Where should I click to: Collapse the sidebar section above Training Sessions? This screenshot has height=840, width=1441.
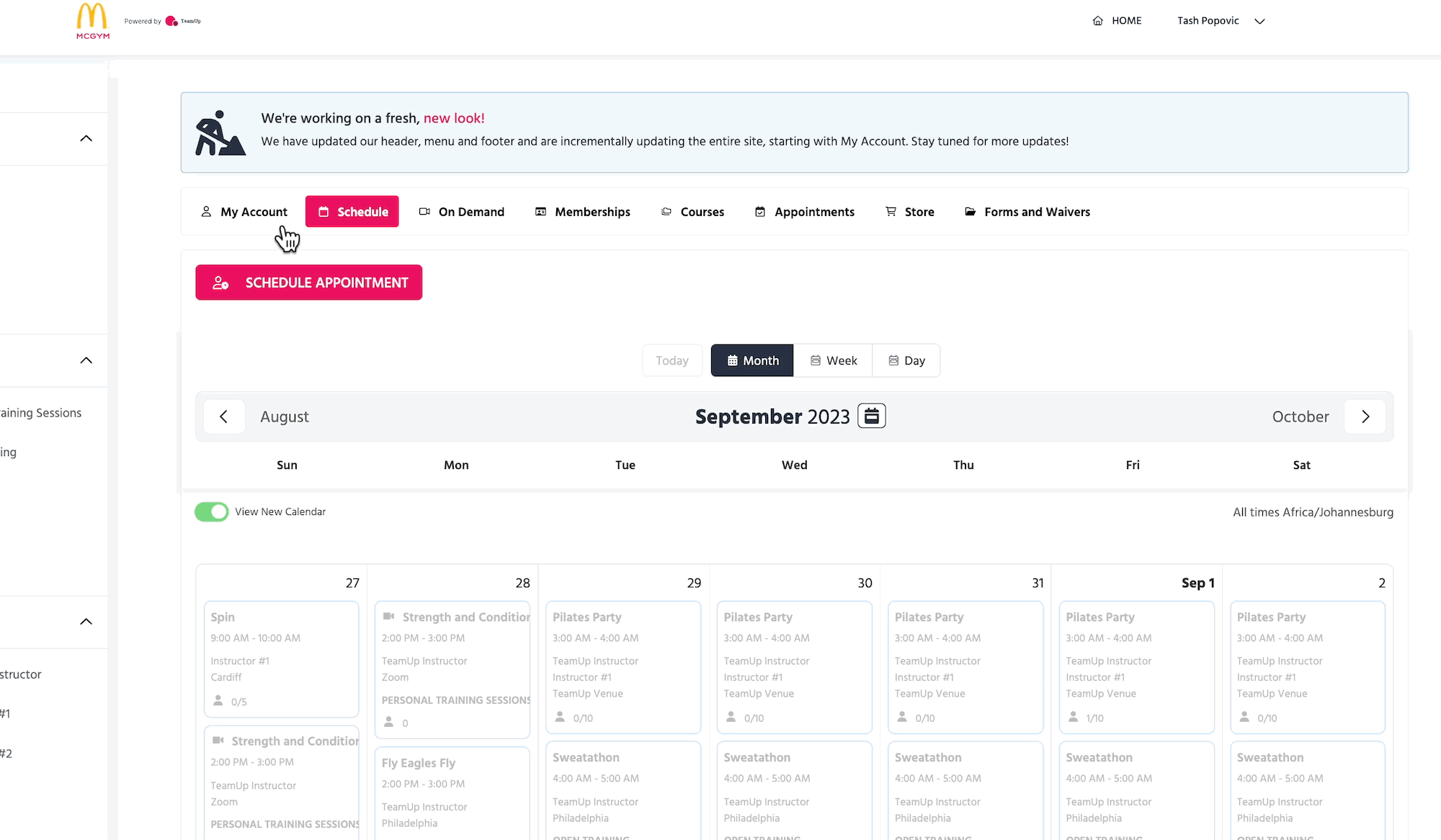point(86,360)
